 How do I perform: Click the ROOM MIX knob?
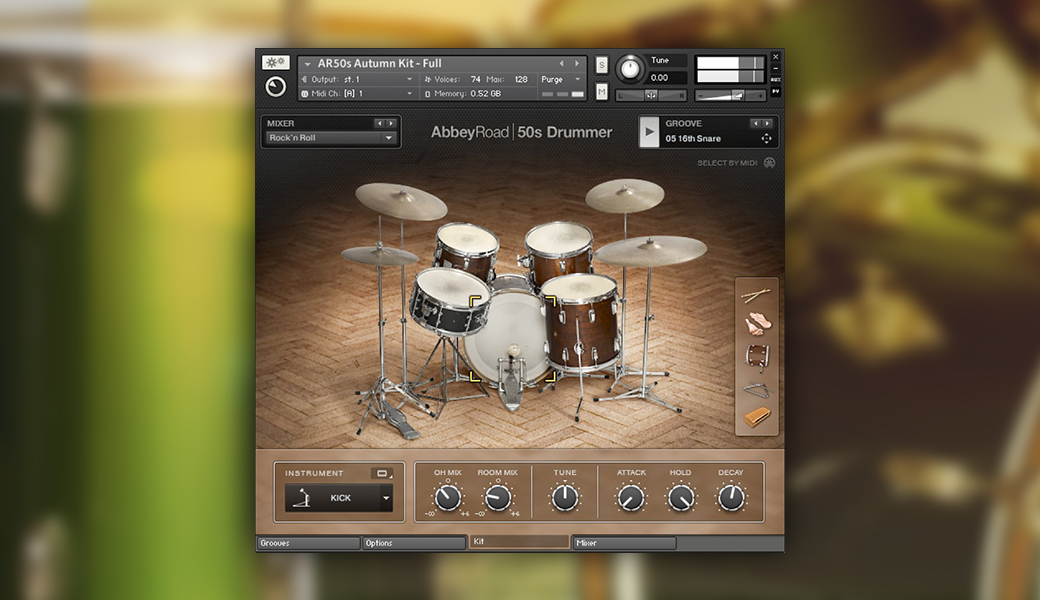click(497, 498)
